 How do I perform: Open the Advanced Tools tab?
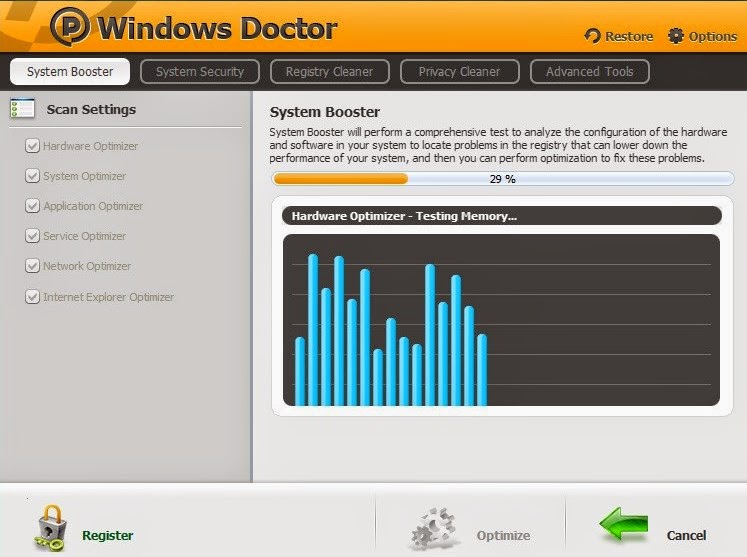click(589, 71)
